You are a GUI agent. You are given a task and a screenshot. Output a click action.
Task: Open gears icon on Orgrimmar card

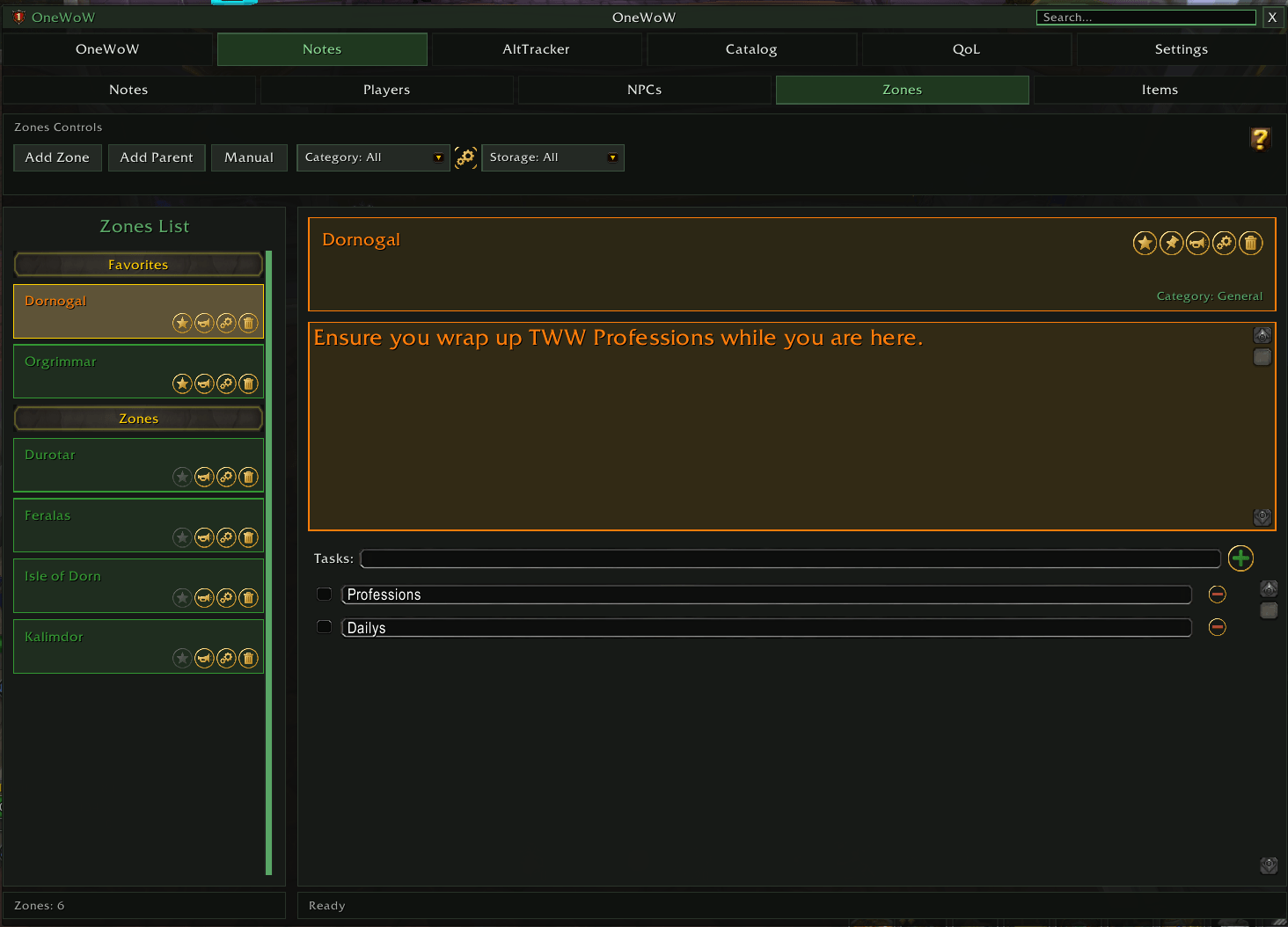(226, 383)
